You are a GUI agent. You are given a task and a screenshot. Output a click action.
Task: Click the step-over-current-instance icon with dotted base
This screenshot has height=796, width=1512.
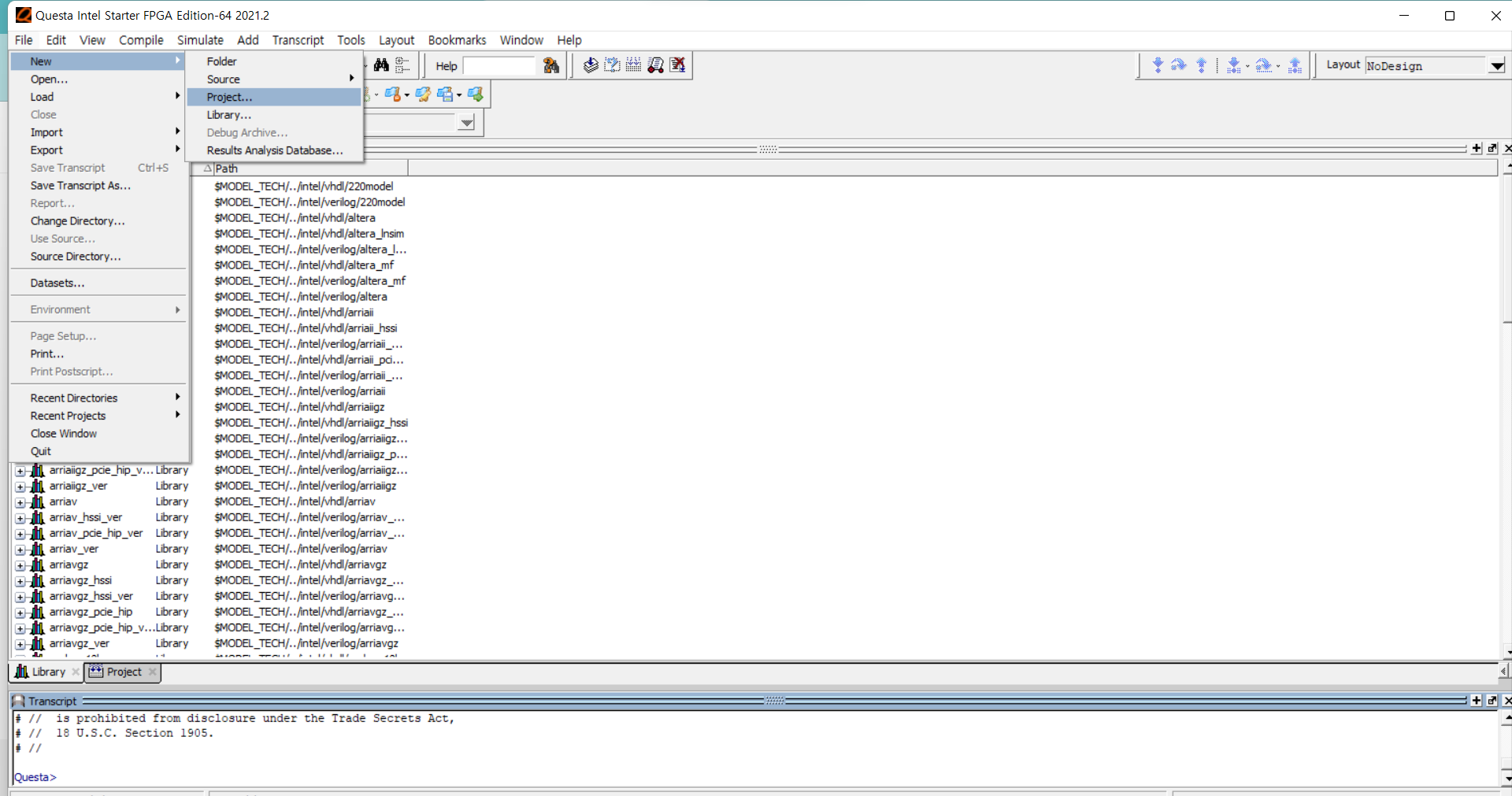pos(1263,65)
